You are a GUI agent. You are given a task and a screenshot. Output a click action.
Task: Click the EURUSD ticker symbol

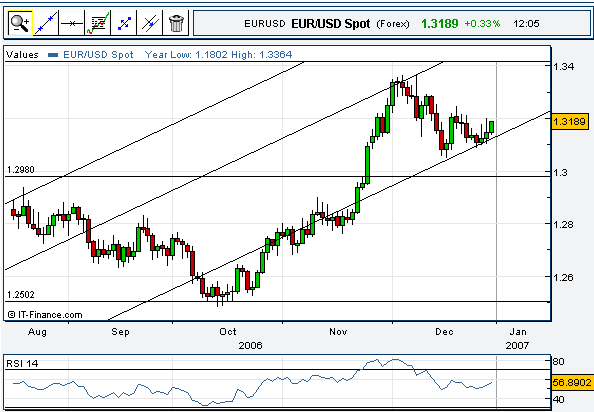(264, 24)
